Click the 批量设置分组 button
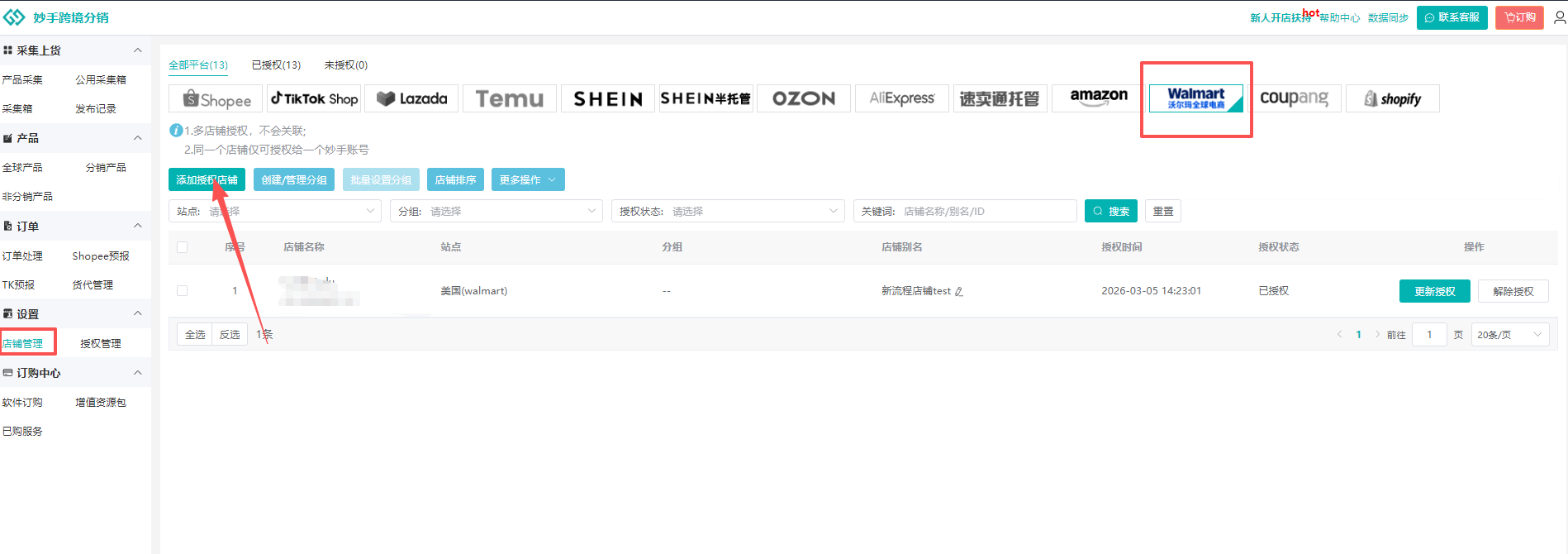The height and width of the screenshot is (554, 1568). click(x=381, y=179)
